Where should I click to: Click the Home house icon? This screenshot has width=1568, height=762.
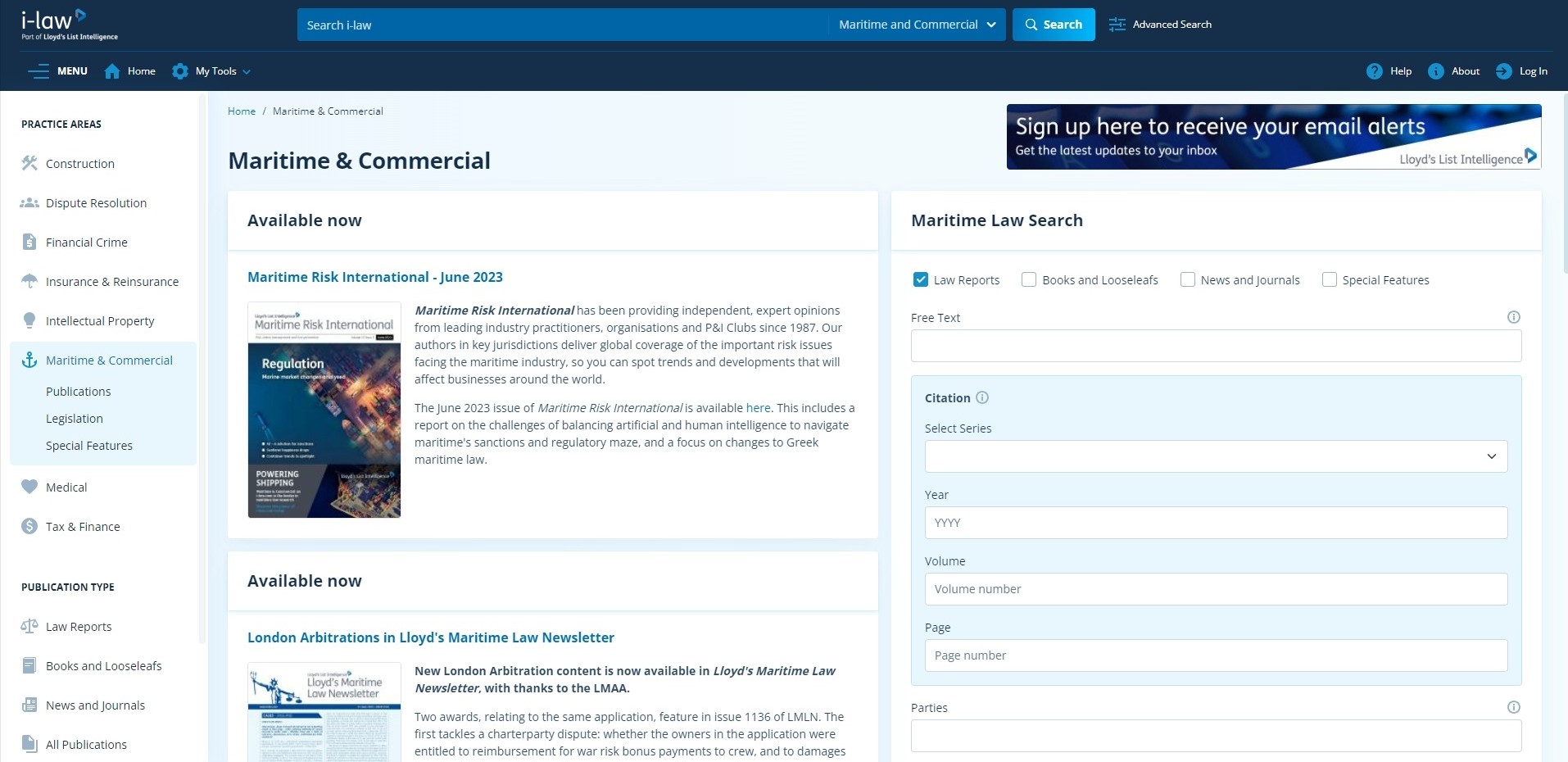pos(112,71)
